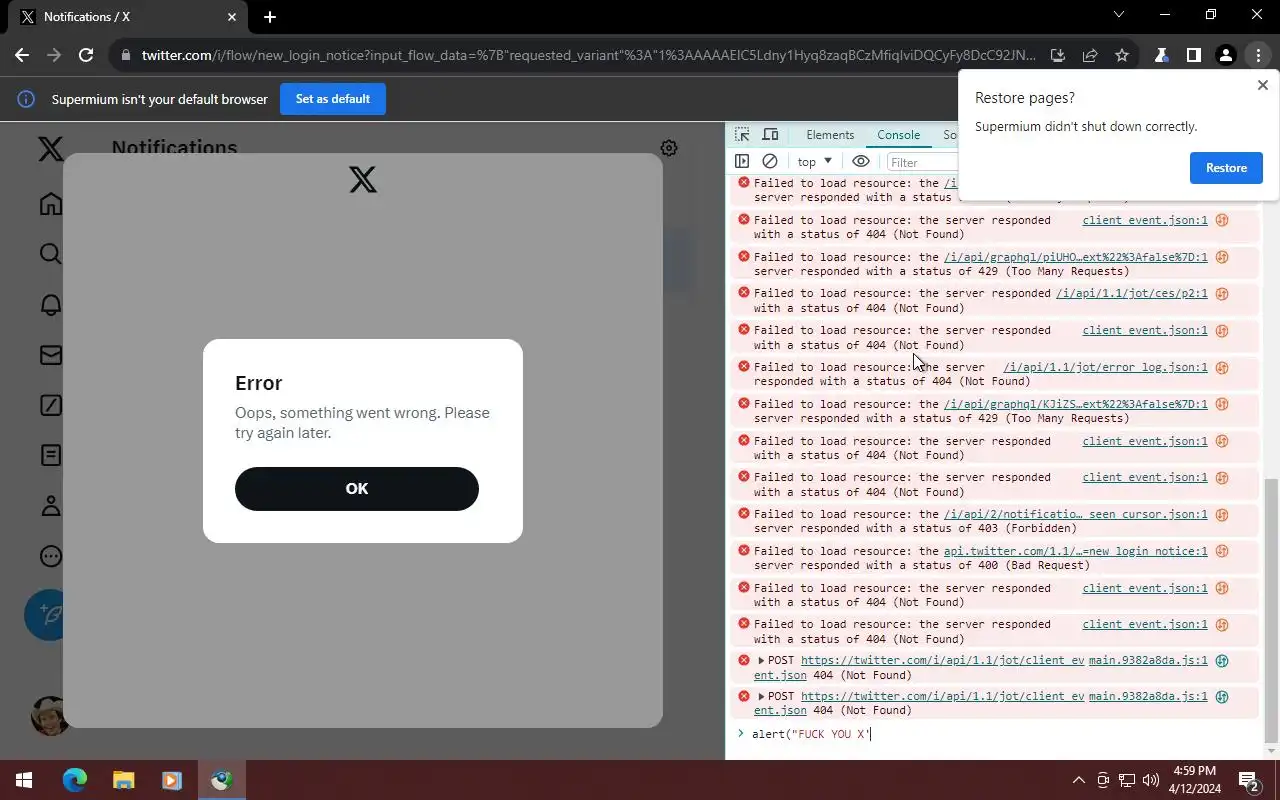Close the Restore pages popup
The width and height of the screenshot is (1280, 800).
click(x=1262, y=86)
